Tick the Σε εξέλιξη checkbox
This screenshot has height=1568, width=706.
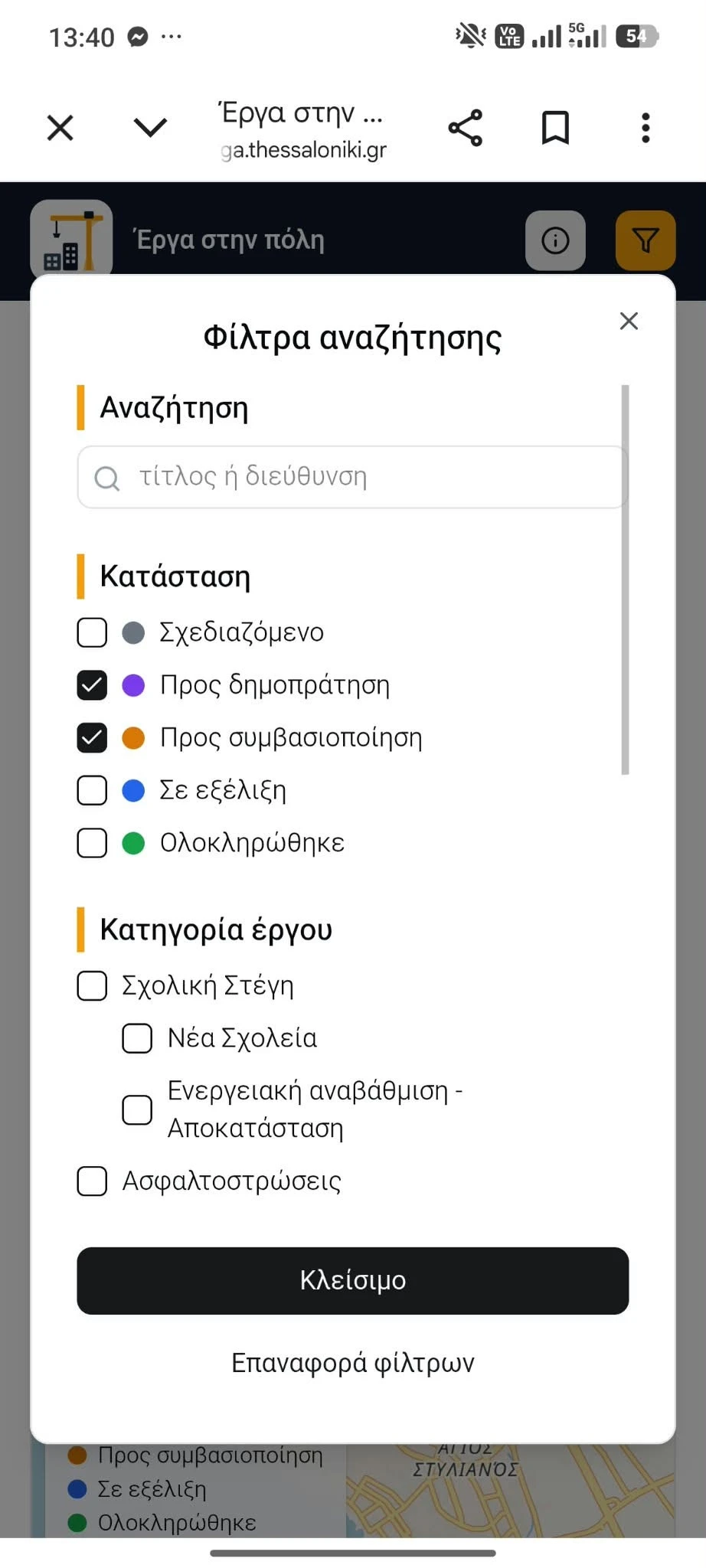[x=92, y=790]
